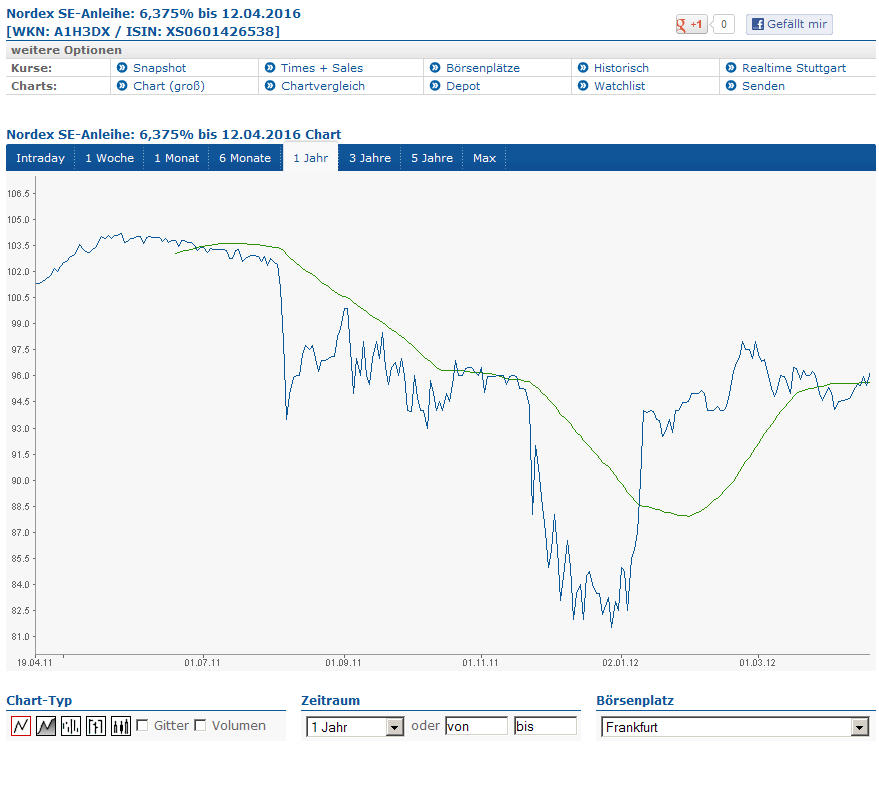The image size is (879, 801).
Task: Open the Times + Sales link
Action: (x=322, y=68)
